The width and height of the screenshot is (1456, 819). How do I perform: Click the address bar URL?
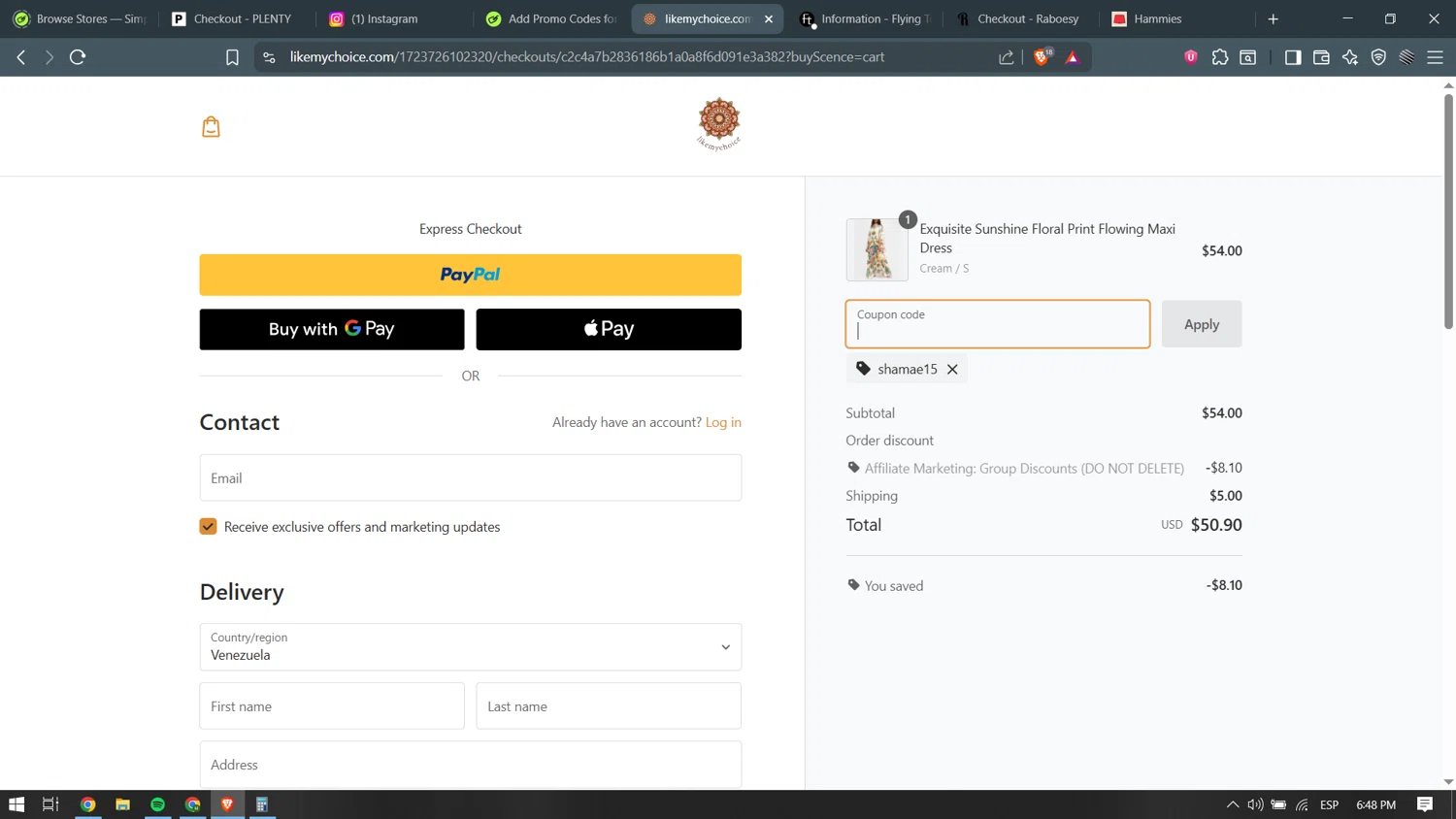point(586,57)
